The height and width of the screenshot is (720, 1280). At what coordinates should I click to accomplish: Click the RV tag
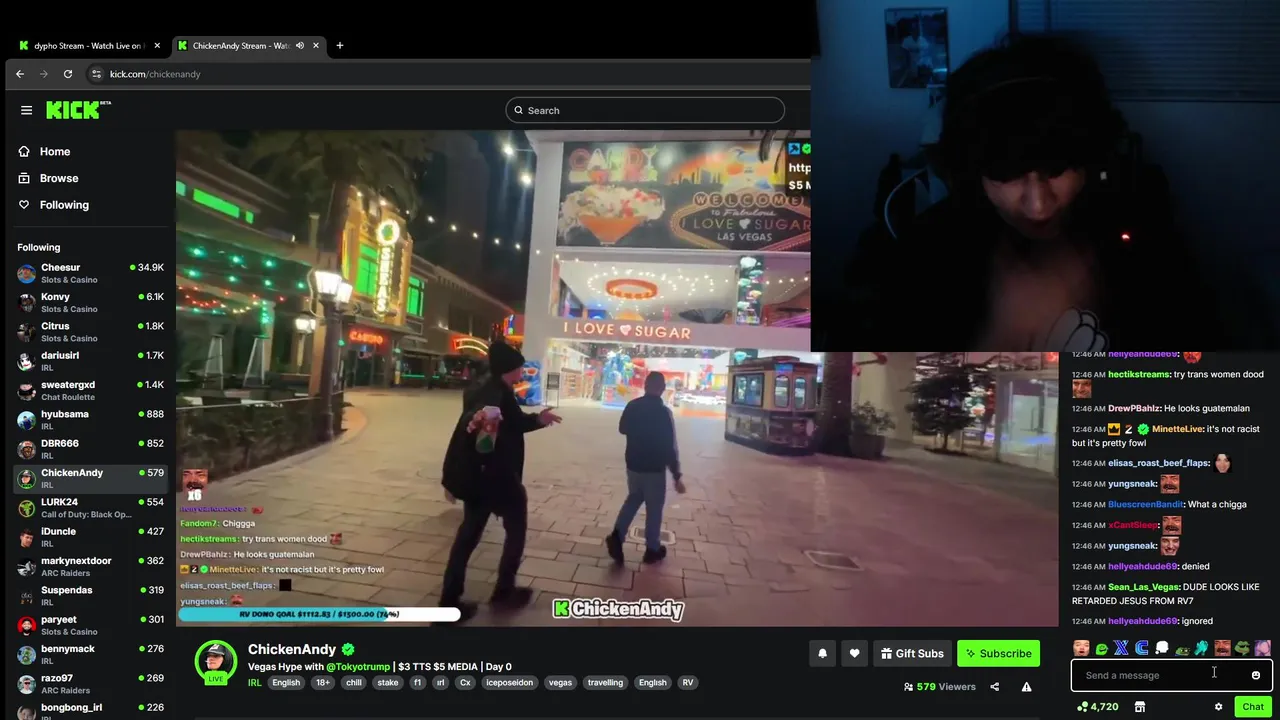point(687,683)
